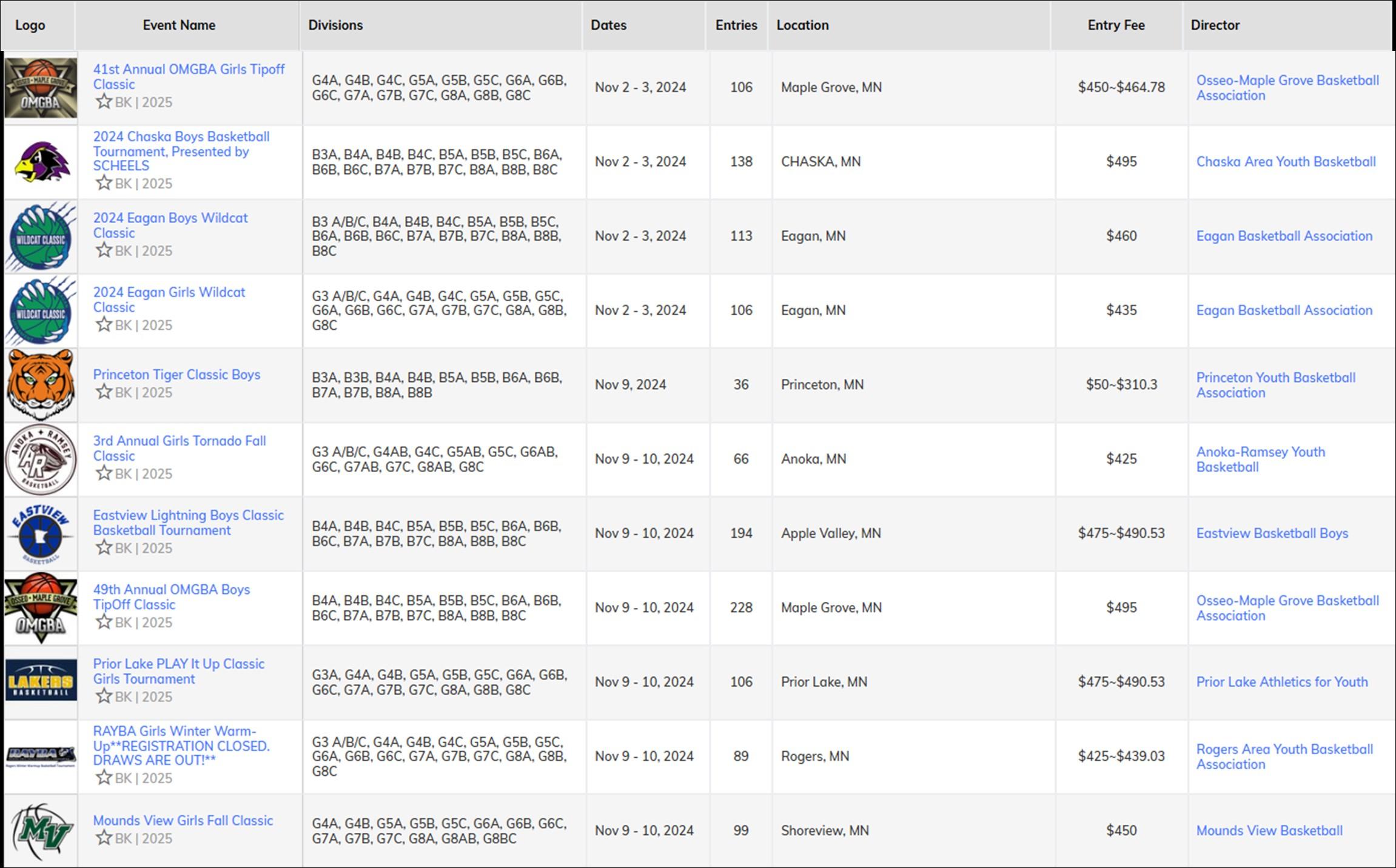
Task: Click the Mounds View MV logo
Action: point(41,830)
